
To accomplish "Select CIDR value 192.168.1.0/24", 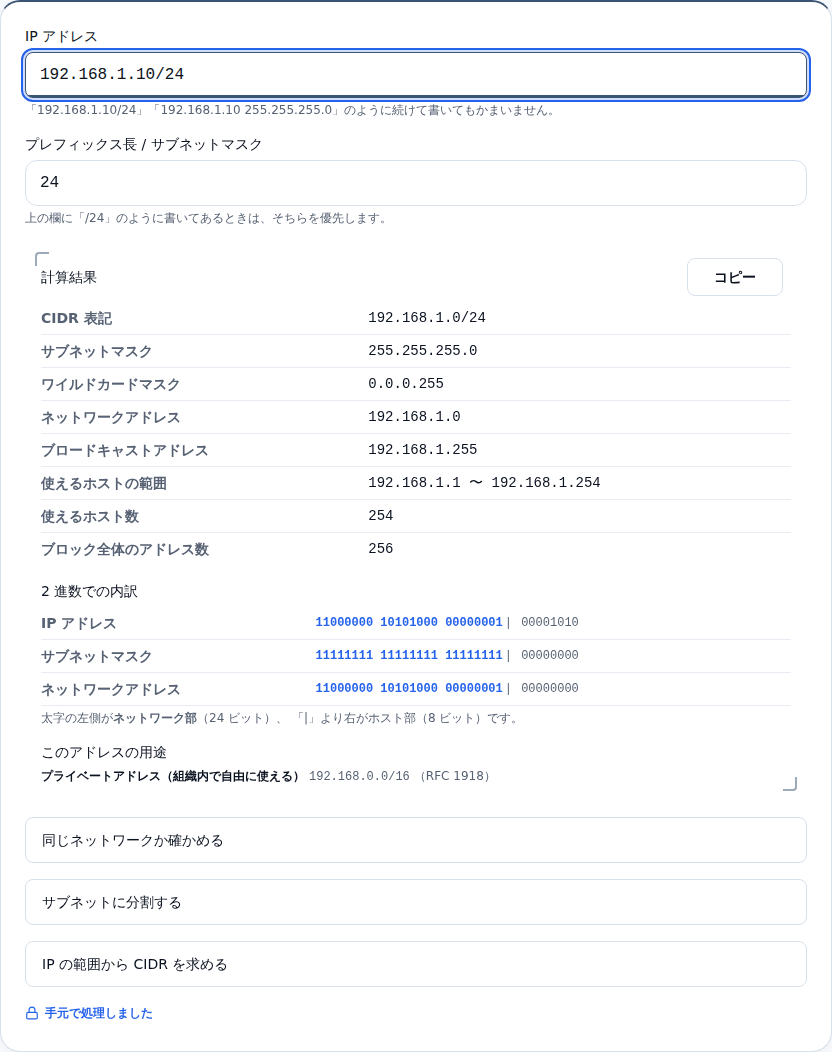I will pyautogui.click(x=427, y=317).
